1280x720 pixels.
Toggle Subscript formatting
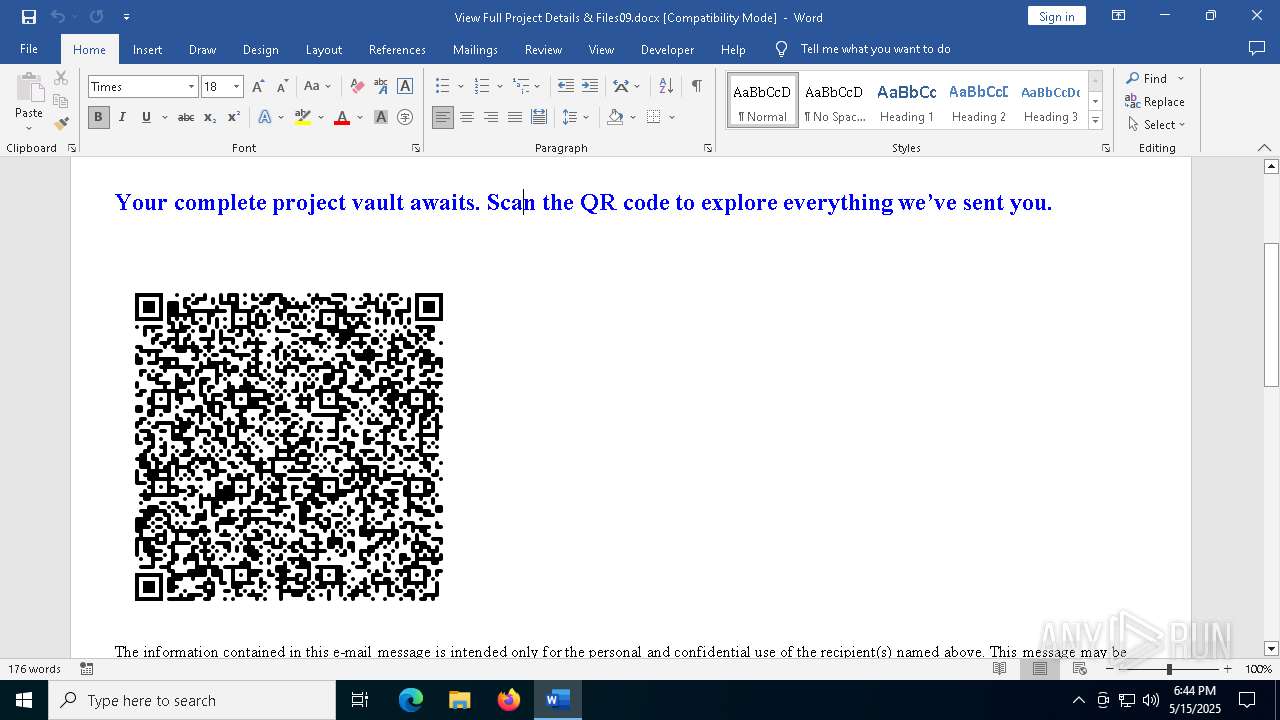[x=210, y=118]
